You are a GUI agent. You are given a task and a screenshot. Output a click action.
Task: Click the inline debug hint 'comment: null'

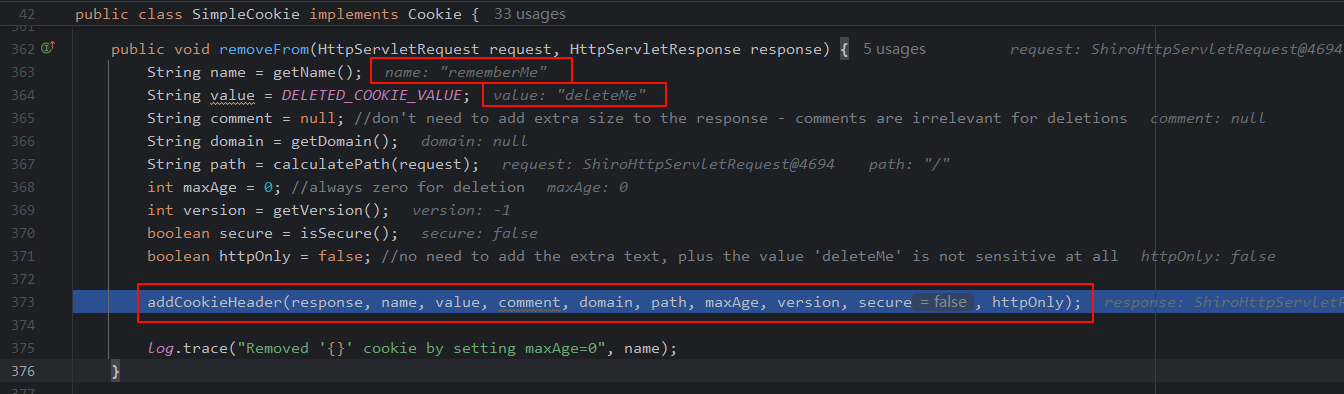coord(1208,118)
